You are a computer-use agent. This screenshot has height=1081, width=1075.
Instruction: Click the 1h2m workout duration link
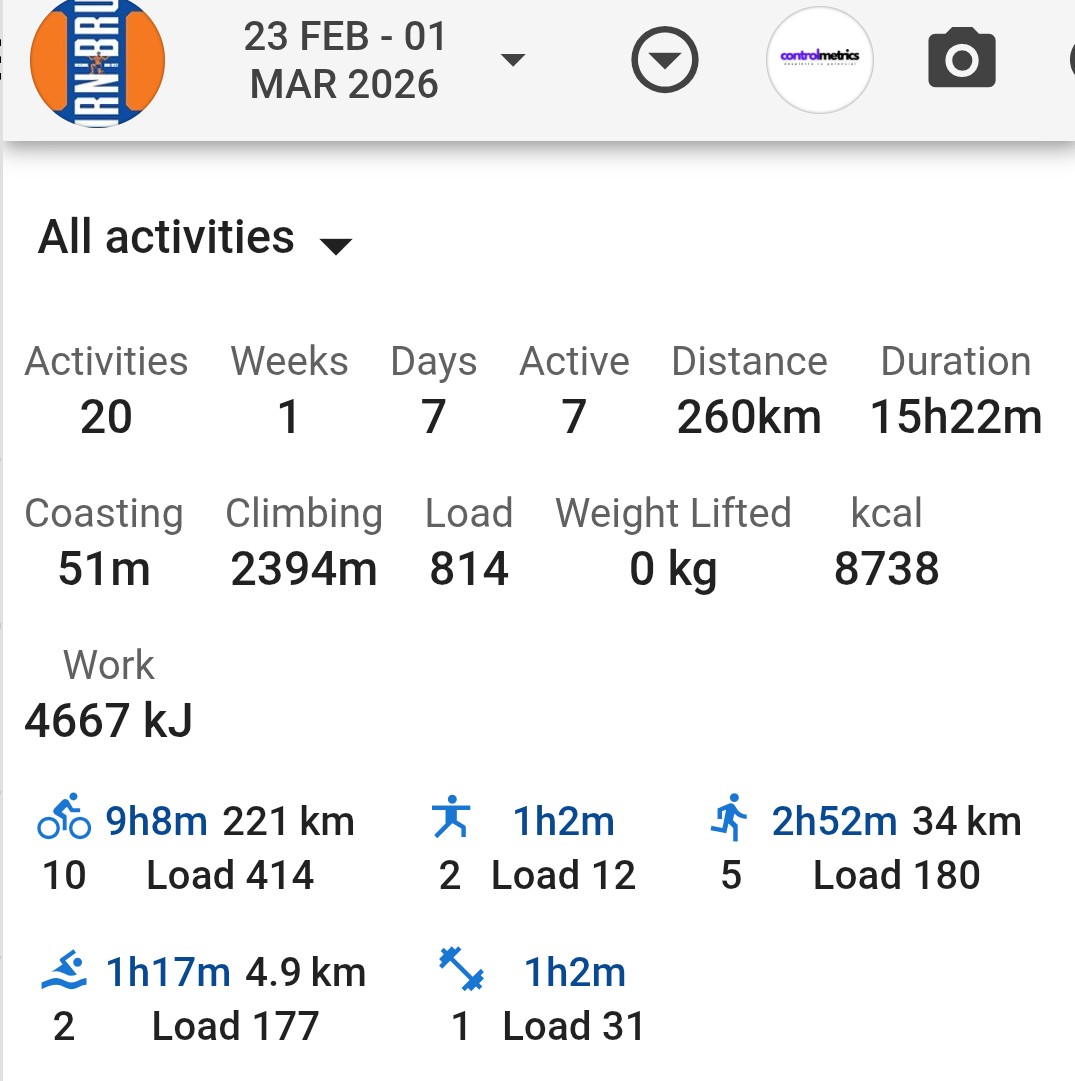[x=563, y=822]
